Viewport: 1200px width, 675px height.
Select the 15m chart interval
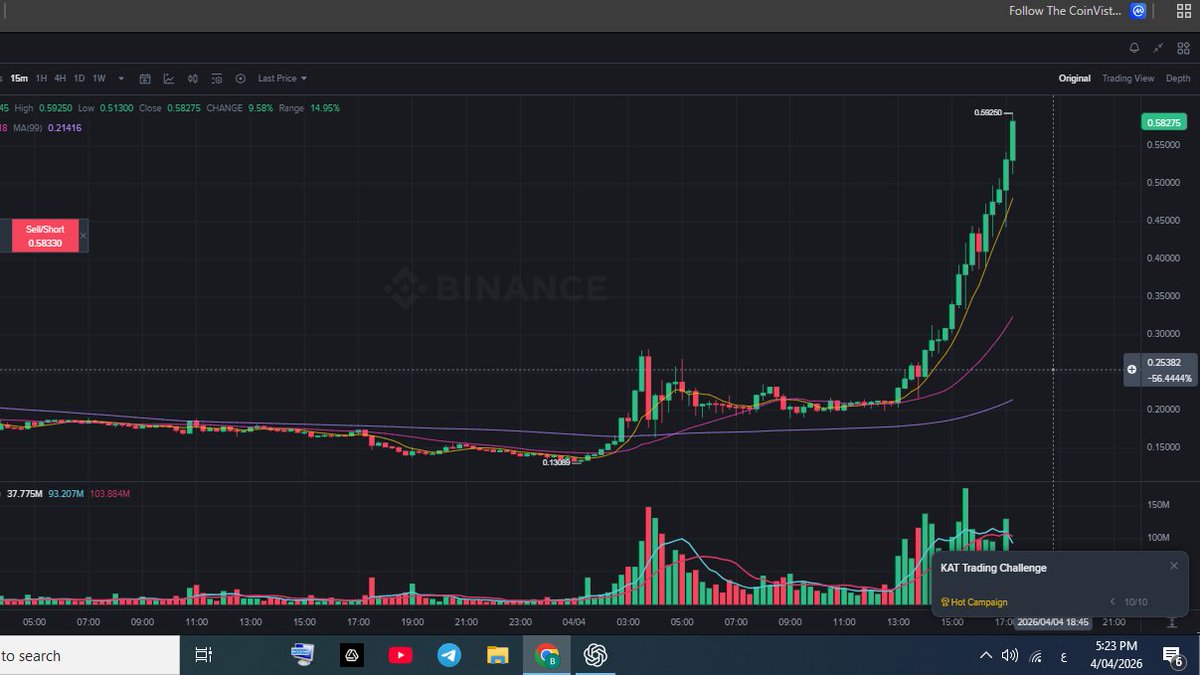coord(19,78)
